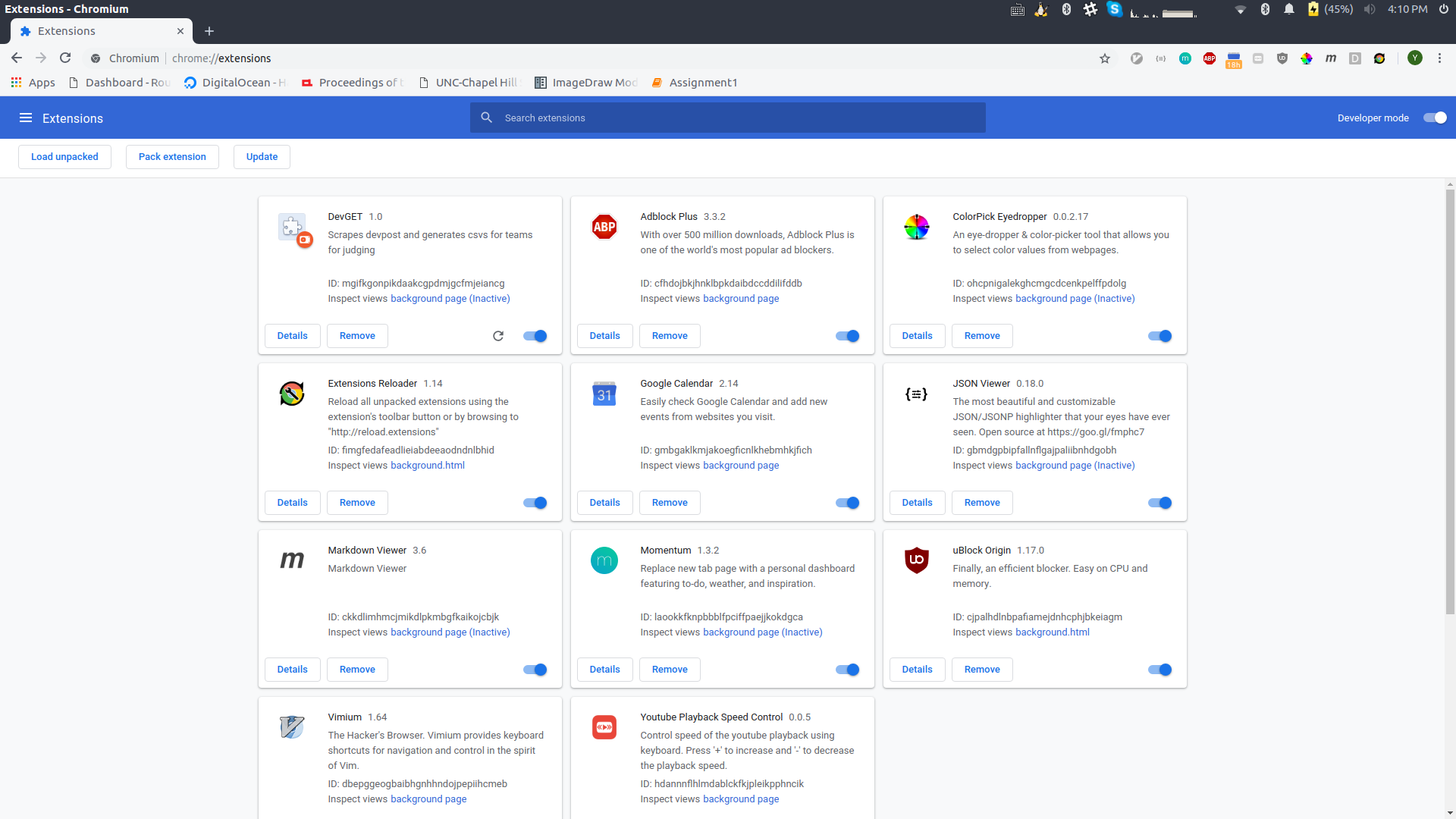
Task: Open Details for Adblock Plus
Action: 604,336
